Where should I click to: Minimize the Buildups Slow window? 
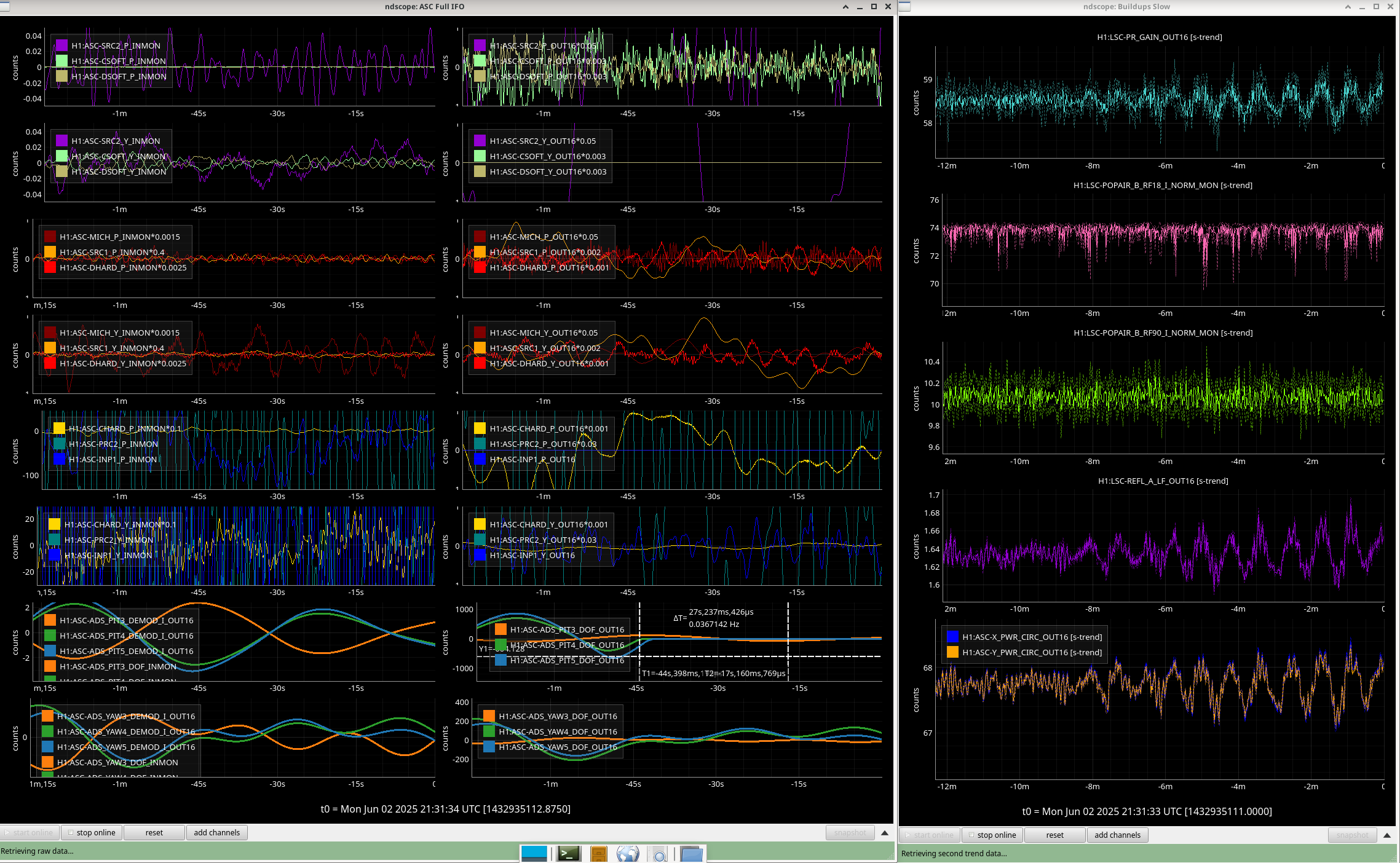coord(1362,7)
